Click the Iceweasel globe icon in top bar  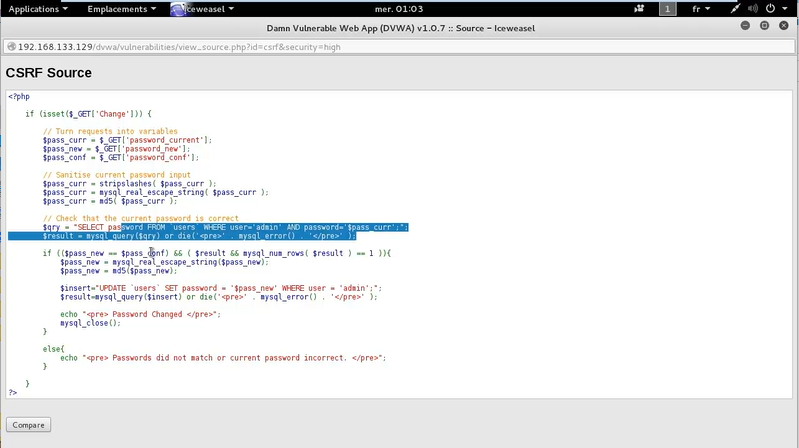(x=178, y=9)
